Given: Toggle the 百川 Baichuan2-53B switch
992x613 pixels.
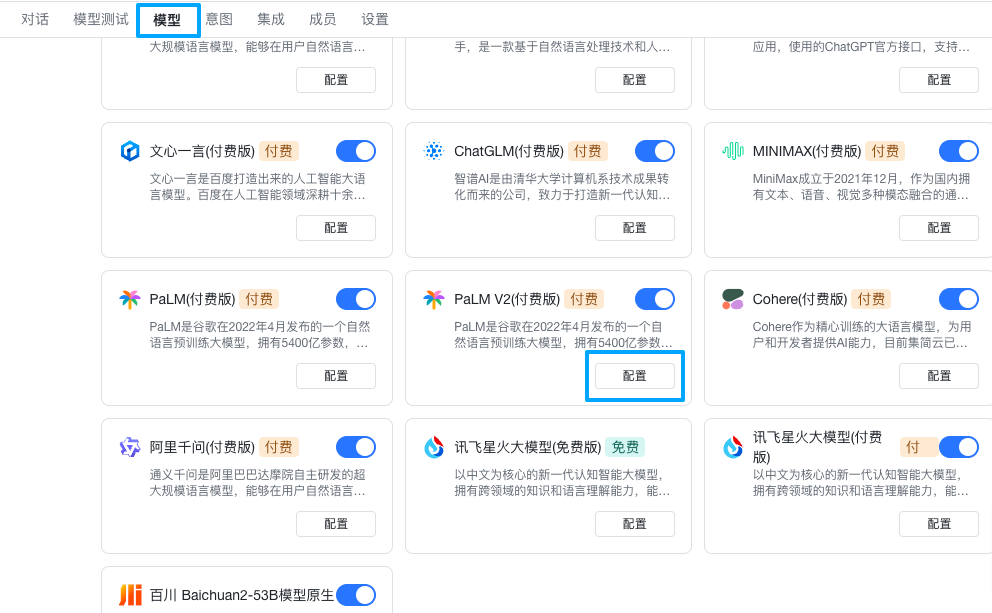Looking at the screenshot, I should click(x=356, y=595).
